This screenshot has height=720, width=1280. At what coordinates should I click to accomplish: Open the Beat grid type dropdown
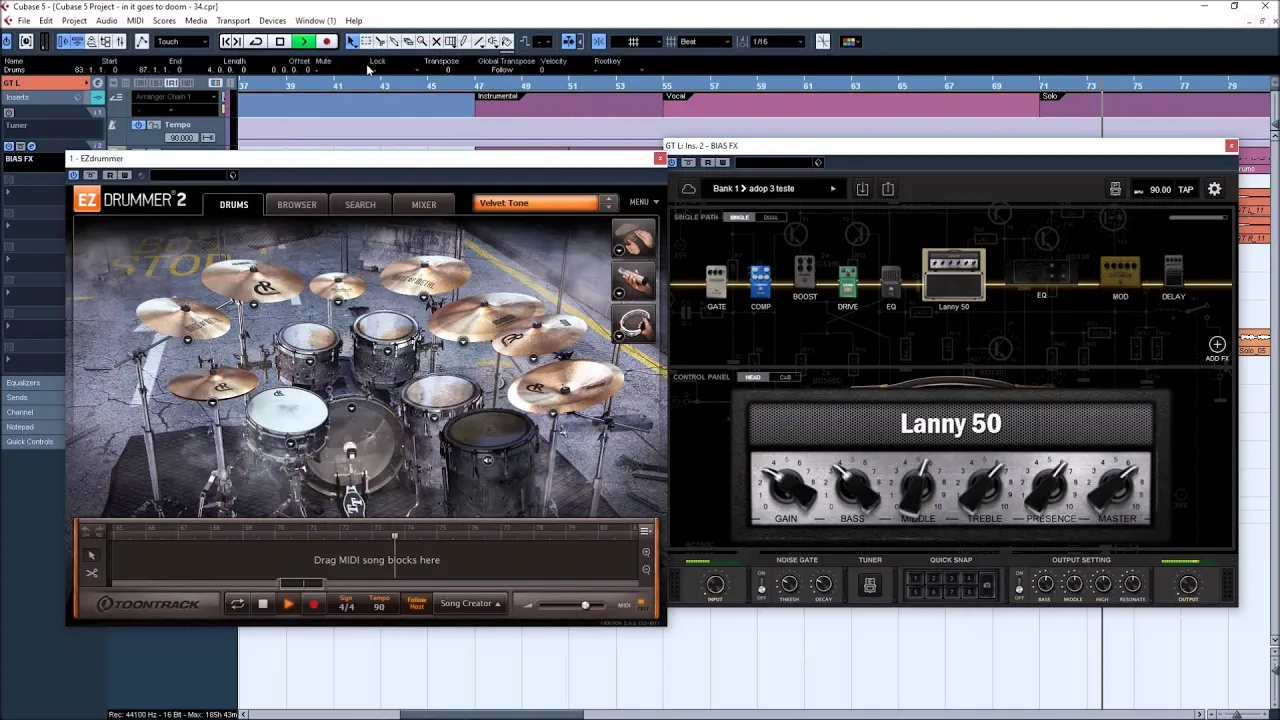(705, 42)
